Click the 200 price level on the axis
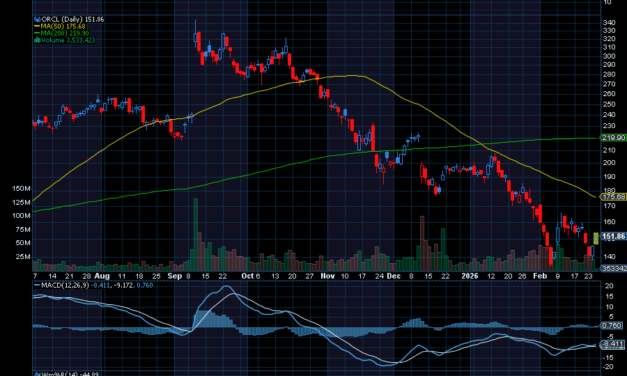The width and height of the screenshot is (627, 376). (x=609, y=163)
